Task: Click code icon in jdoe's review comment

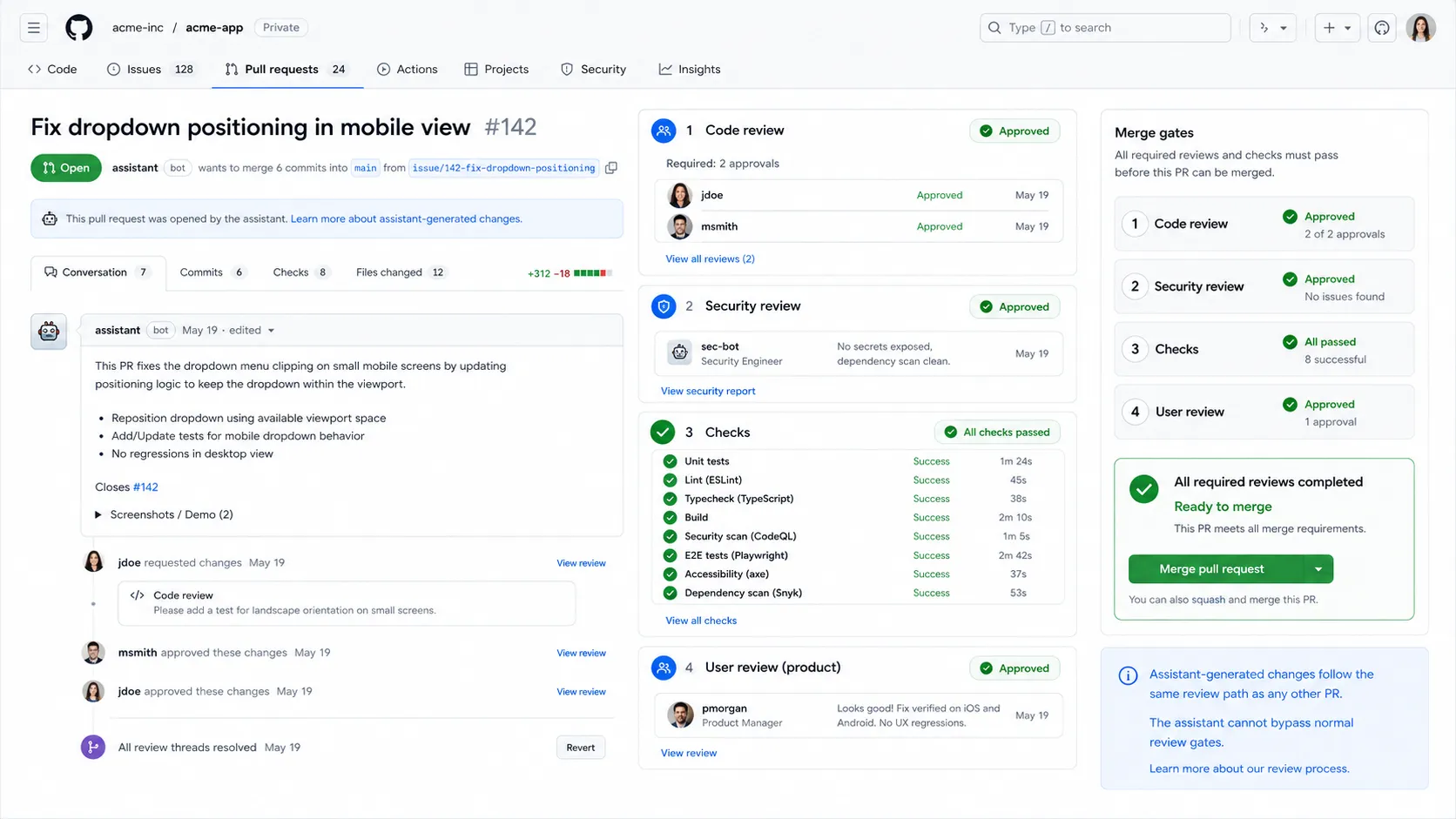Action: click(137, 595)
